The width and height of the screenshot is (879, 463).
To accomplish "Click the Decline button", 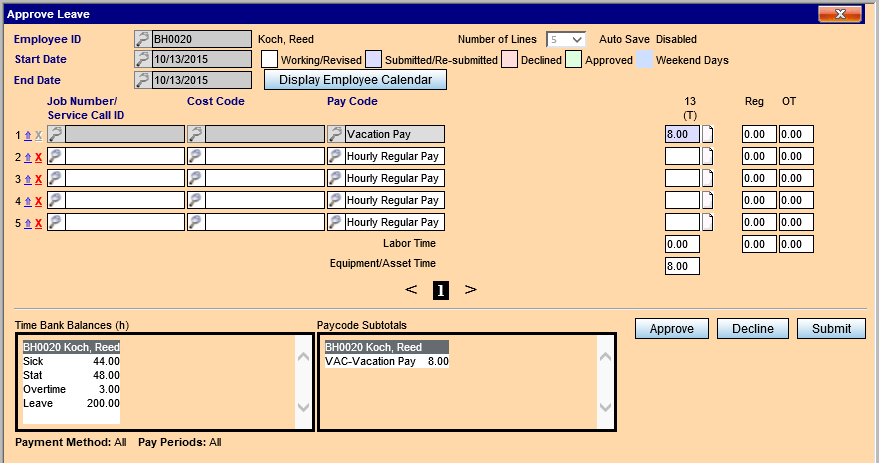I will (x=752, y=329).
